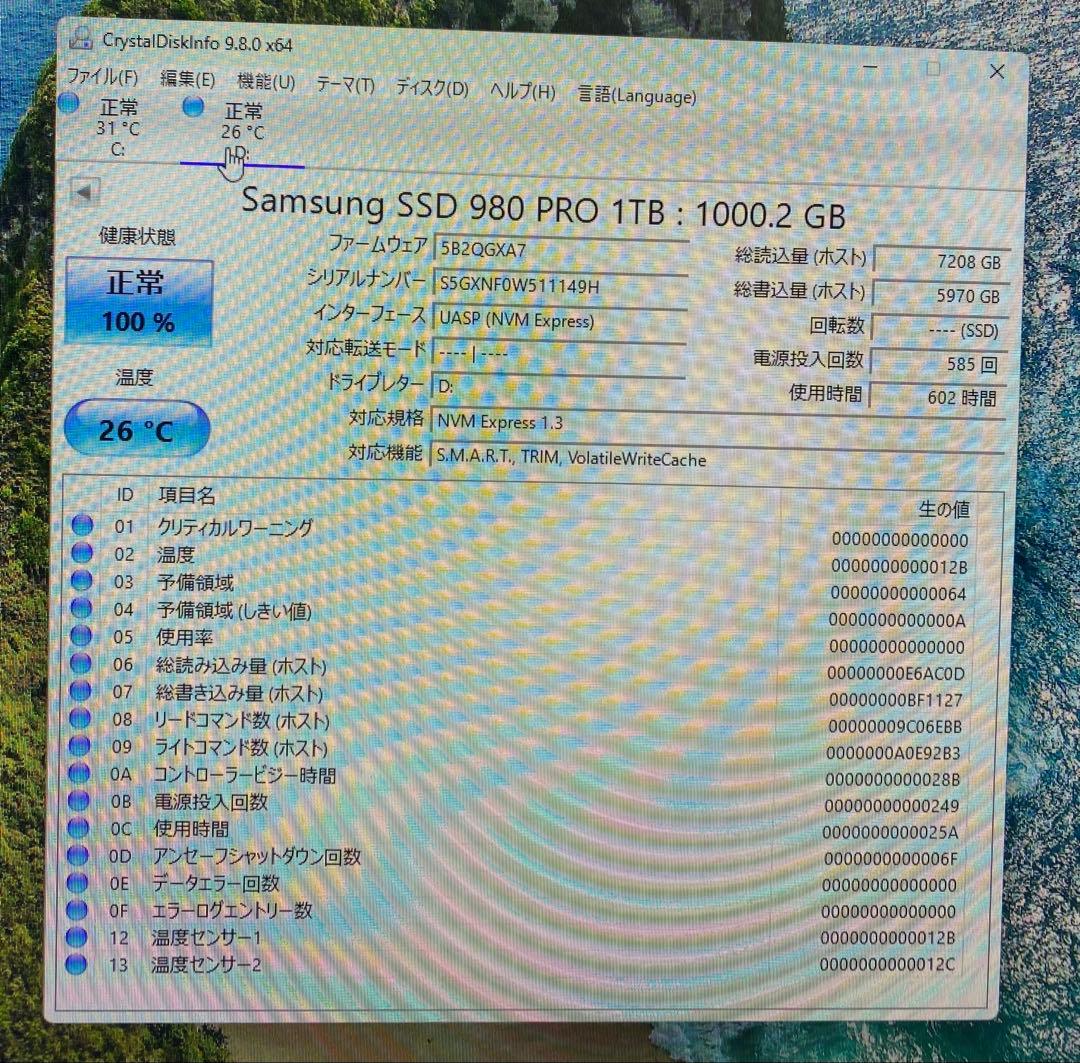
Task: Click raw value 00000000E6AC0D
Action: pos(895,672)
